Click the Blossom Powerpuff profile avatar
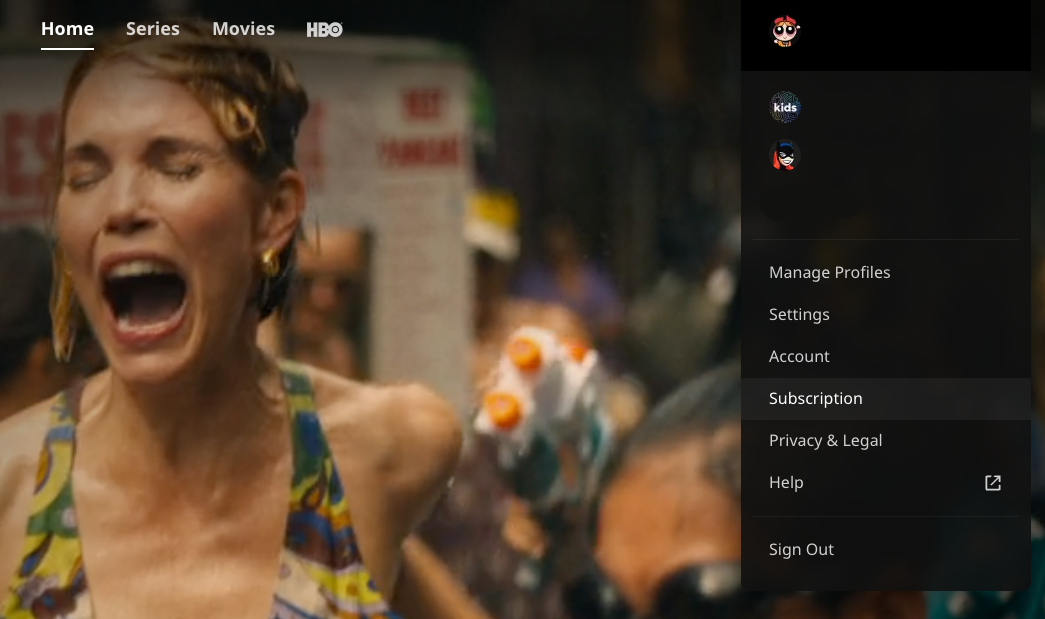The image size is (1045, 619). pyautogui.click(x=786, y=31)
